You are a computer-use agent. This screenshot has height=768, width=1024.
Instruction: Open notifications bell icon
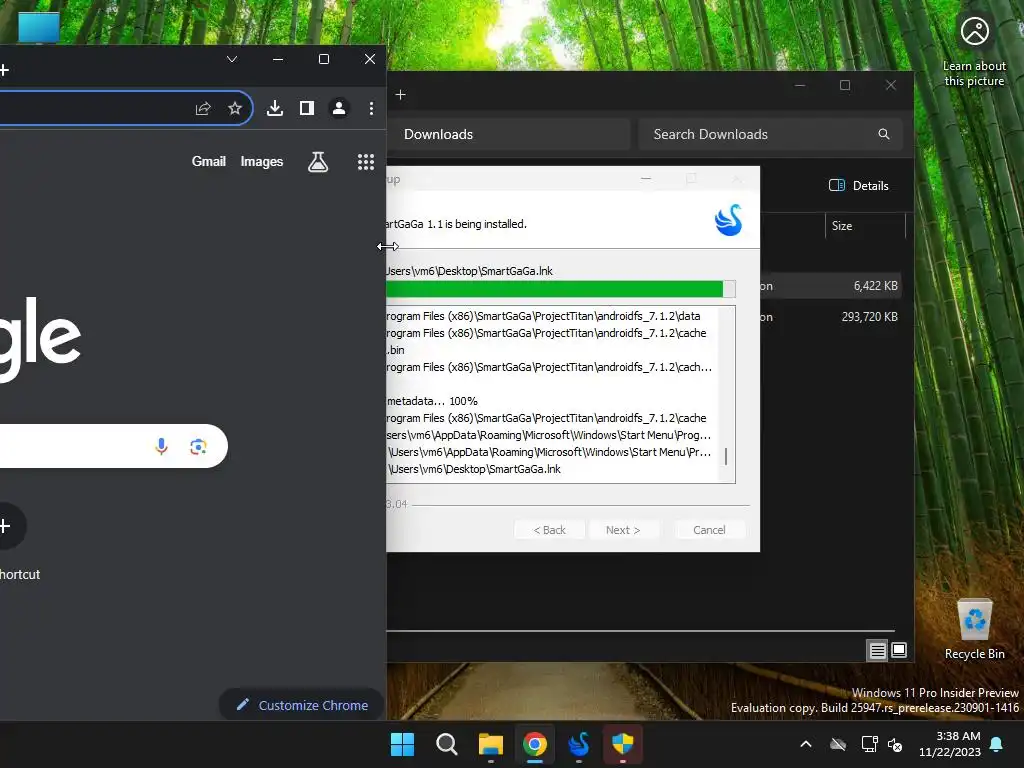[997, 744]
